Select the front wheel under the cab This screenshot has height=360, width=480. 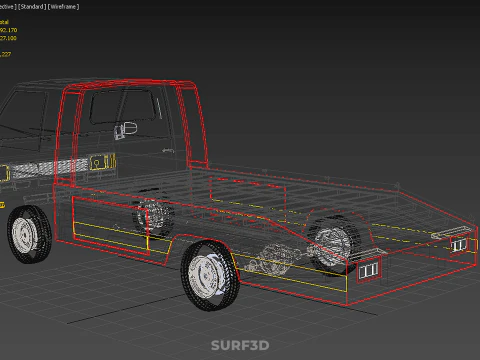[29, 234]
